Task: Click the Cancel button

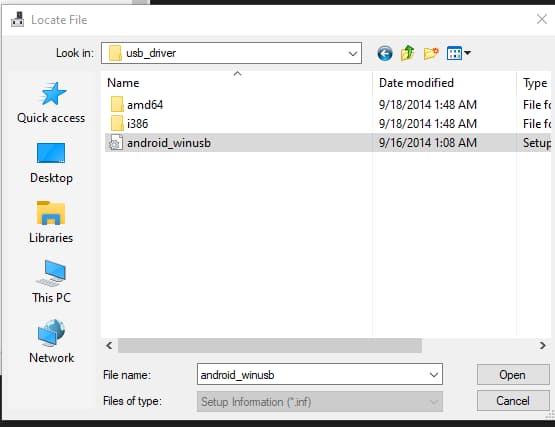Action: (513, 400)
